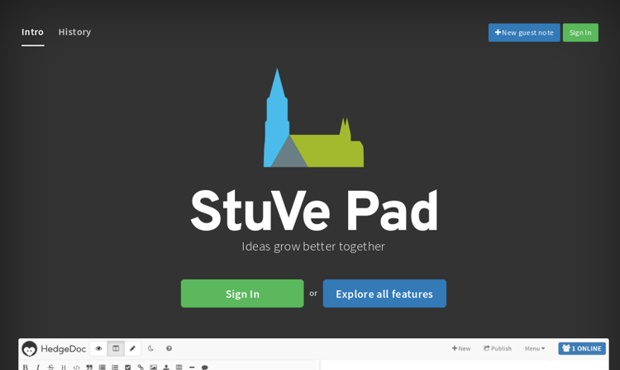Toggle night mode moon icon

tap(151, 349)
